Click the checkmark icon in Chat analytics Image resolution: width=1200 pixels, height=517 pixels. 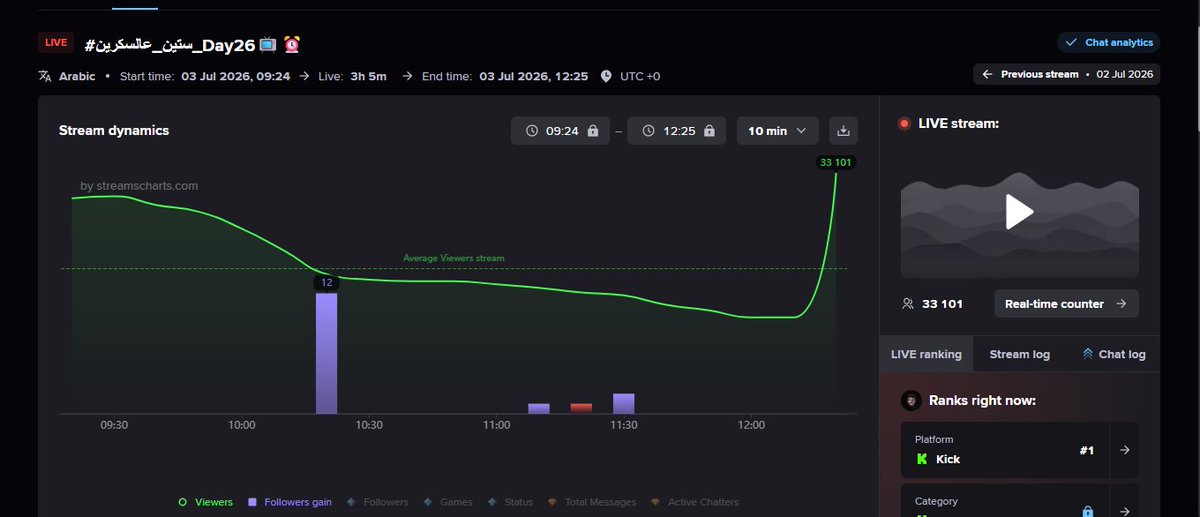[x=1072, y=42]
